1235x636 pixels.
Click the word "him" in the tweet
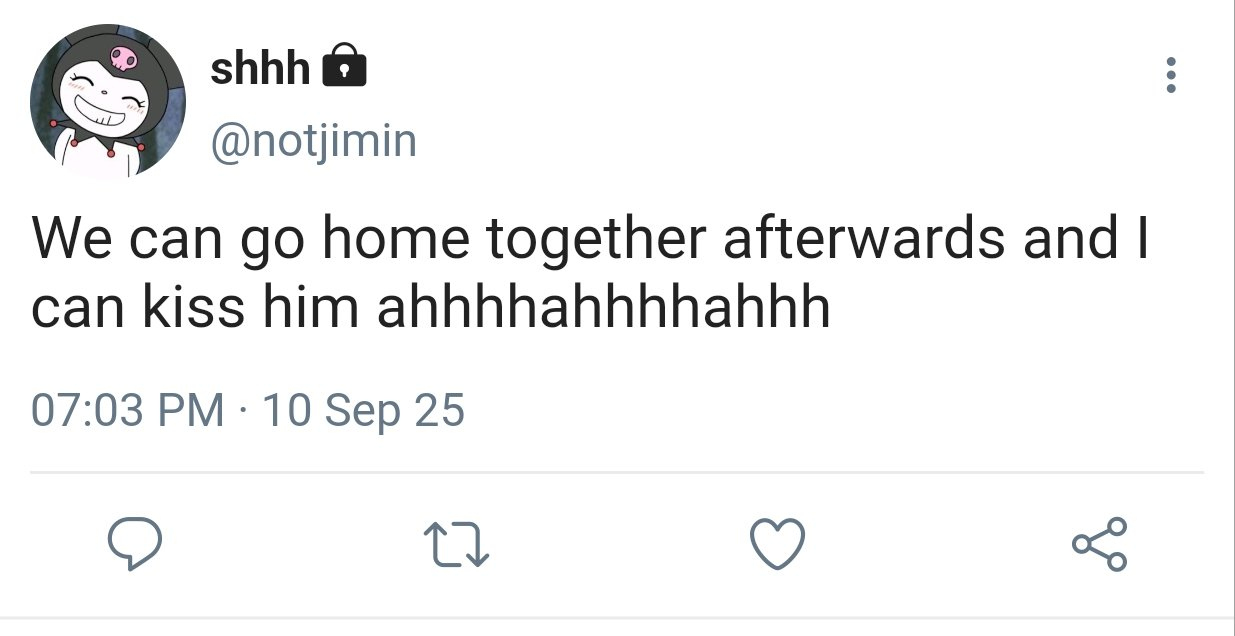click(310, 308)
